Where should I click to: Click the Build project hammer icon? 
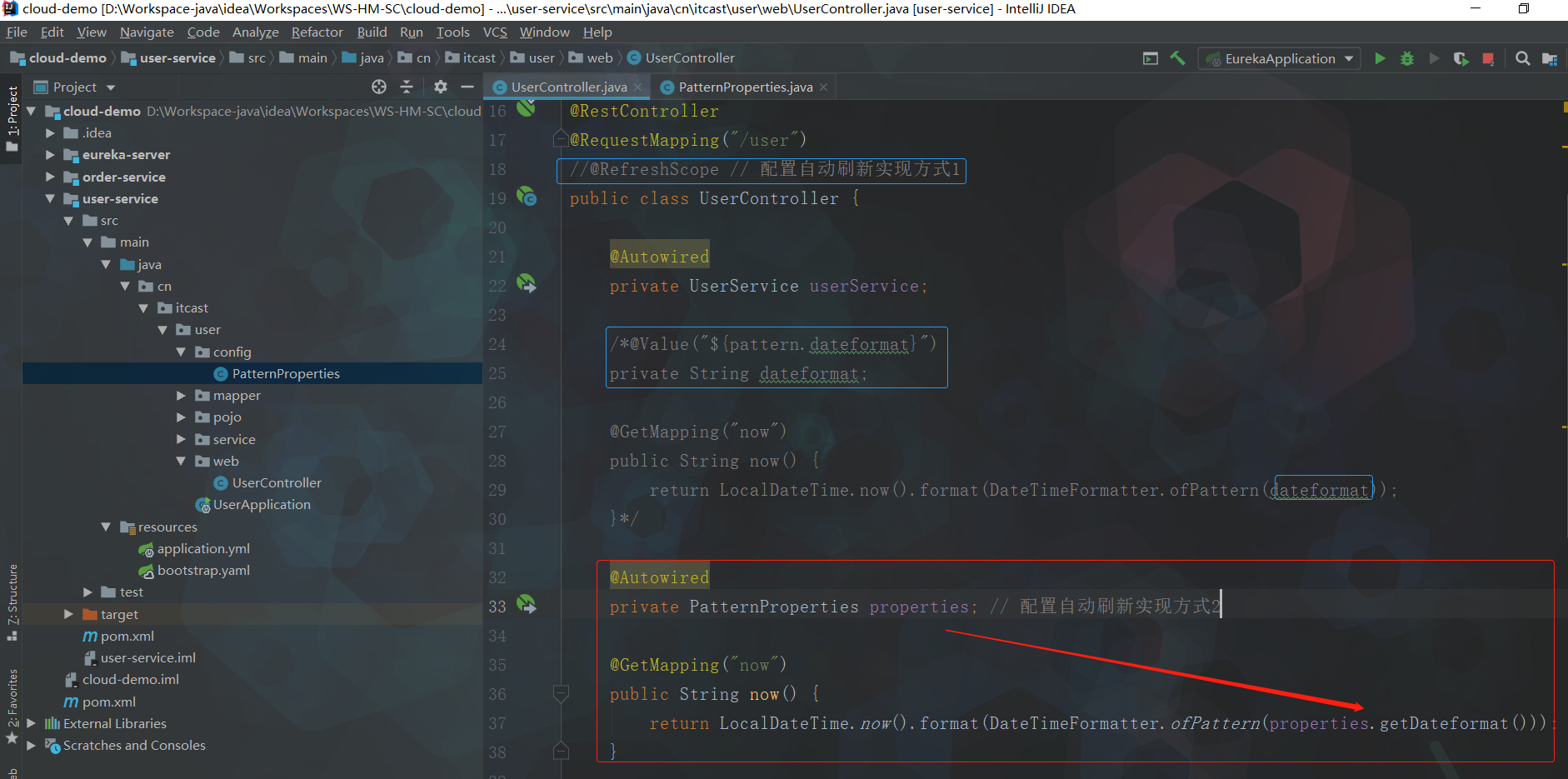click(x=1177, y=58)
